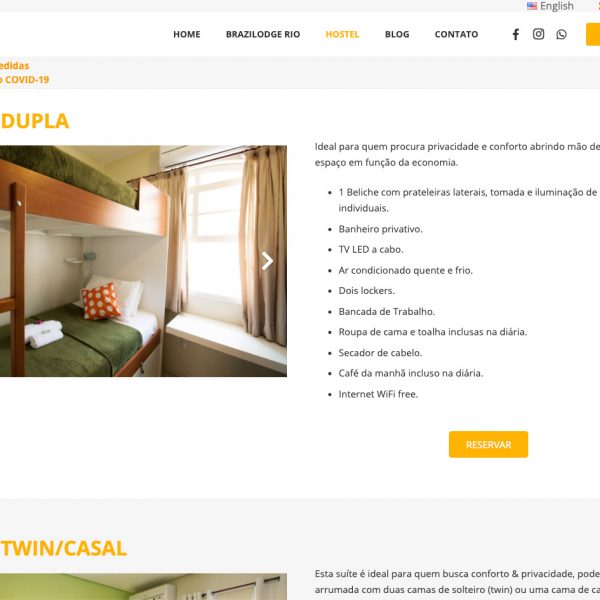Open the Instagram profile icon

[538, 34]
